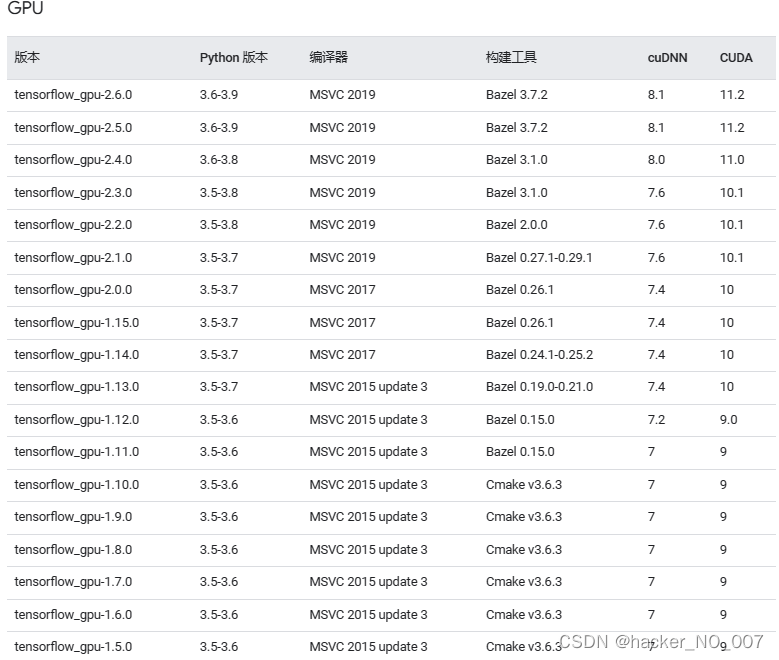Click Bazel 3.1.0 in the 2.4.0 row
This screenshot has height=660, width=779.
click(x=517, y=160)
